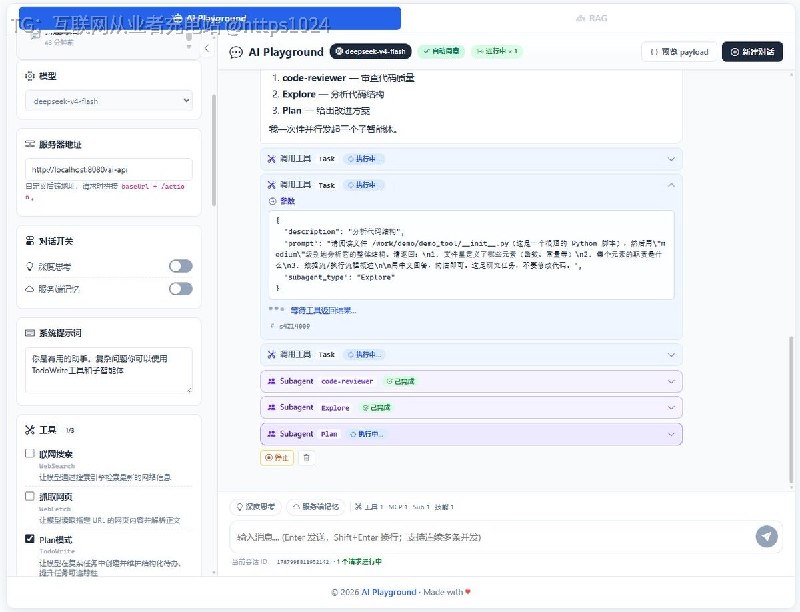Toggle the 服务端记忆 chip above the message box
The width and height of the screenshot is (800, 612).
(316, 506)
